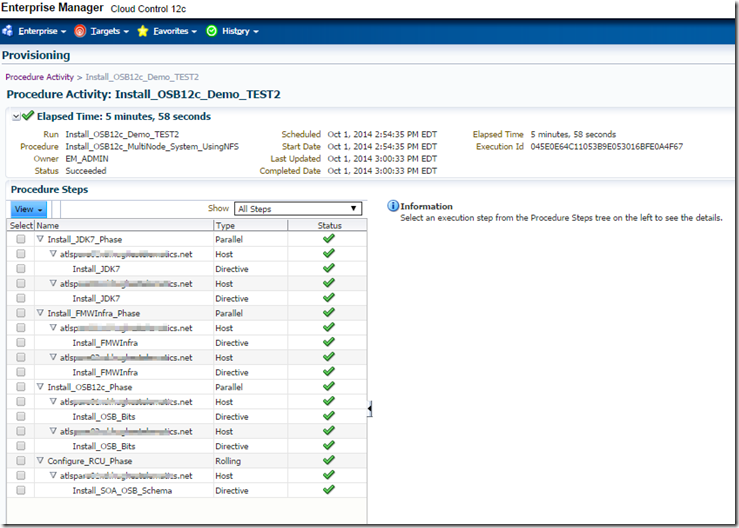Collapse the Elapsed Time summary section

(16, 116)
